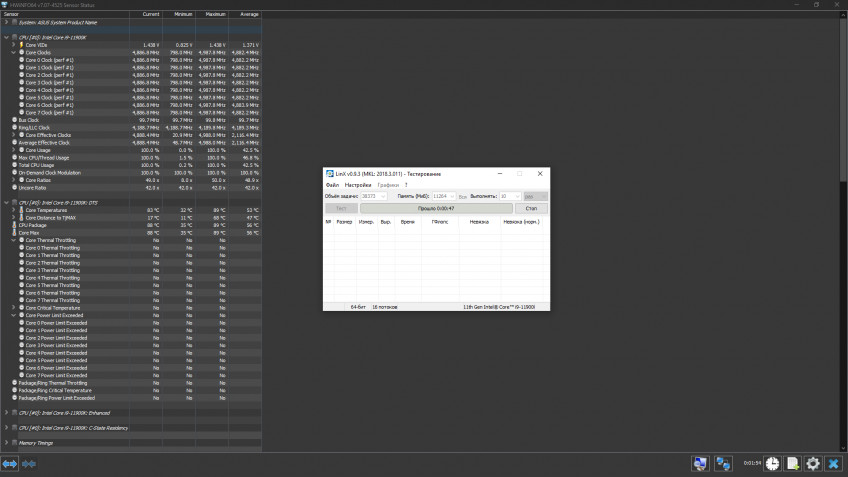The width and height of the screenshot is (848, 477).
Task: Click the greyed Тест button in LinX
Action: coord(341,208)
